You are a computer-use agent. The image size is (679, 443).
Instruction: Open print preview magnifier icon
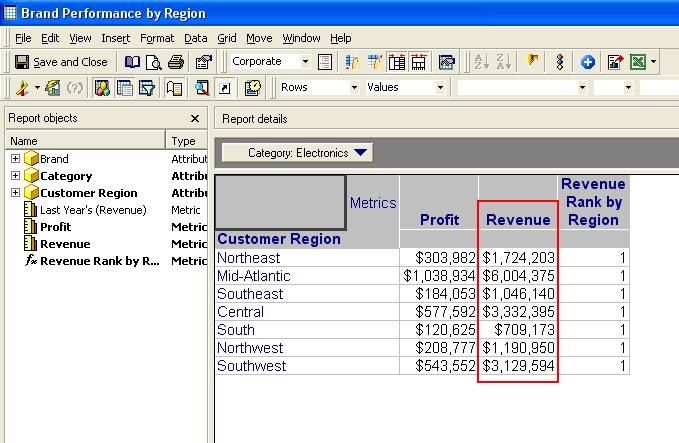[153, 62]
